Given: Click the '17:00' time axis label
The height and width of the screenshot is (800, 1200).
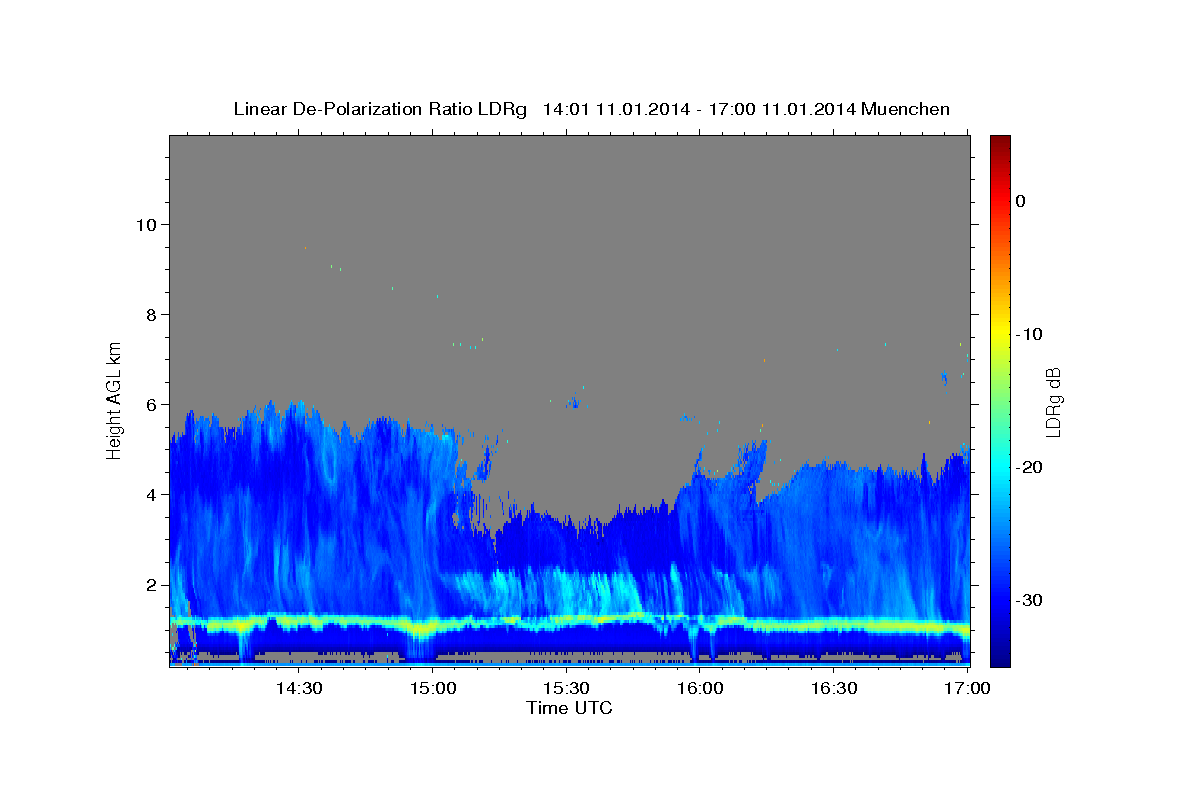Looking at the screenshot, I should coord(967,688).
